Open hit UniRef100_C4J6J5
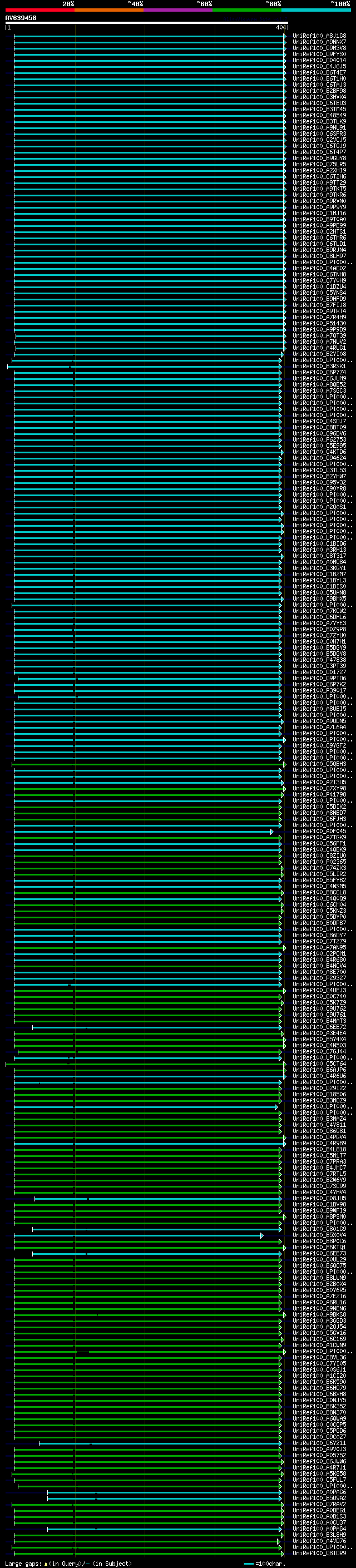The height and width of the screenshot is (1568, 356). (319, 66)
